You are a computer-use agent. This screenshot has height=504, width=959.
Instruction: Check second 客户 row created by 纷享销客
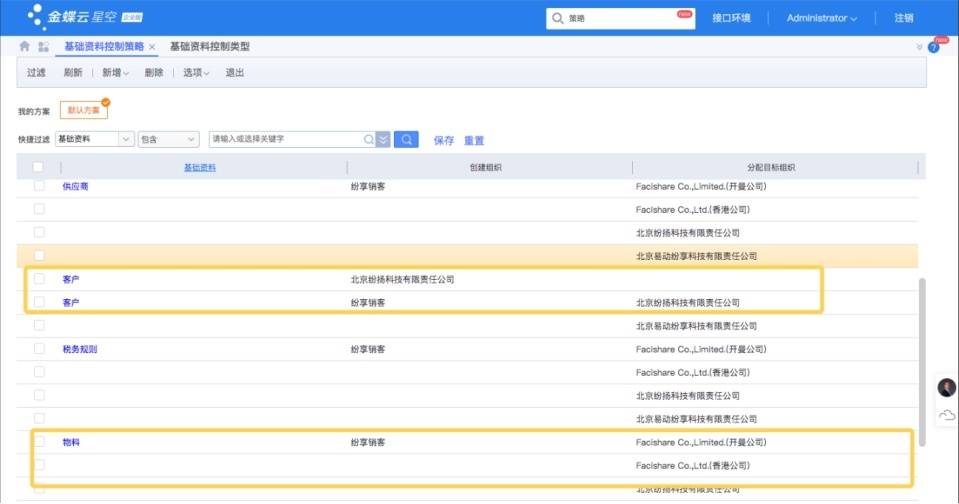point(39,302)
